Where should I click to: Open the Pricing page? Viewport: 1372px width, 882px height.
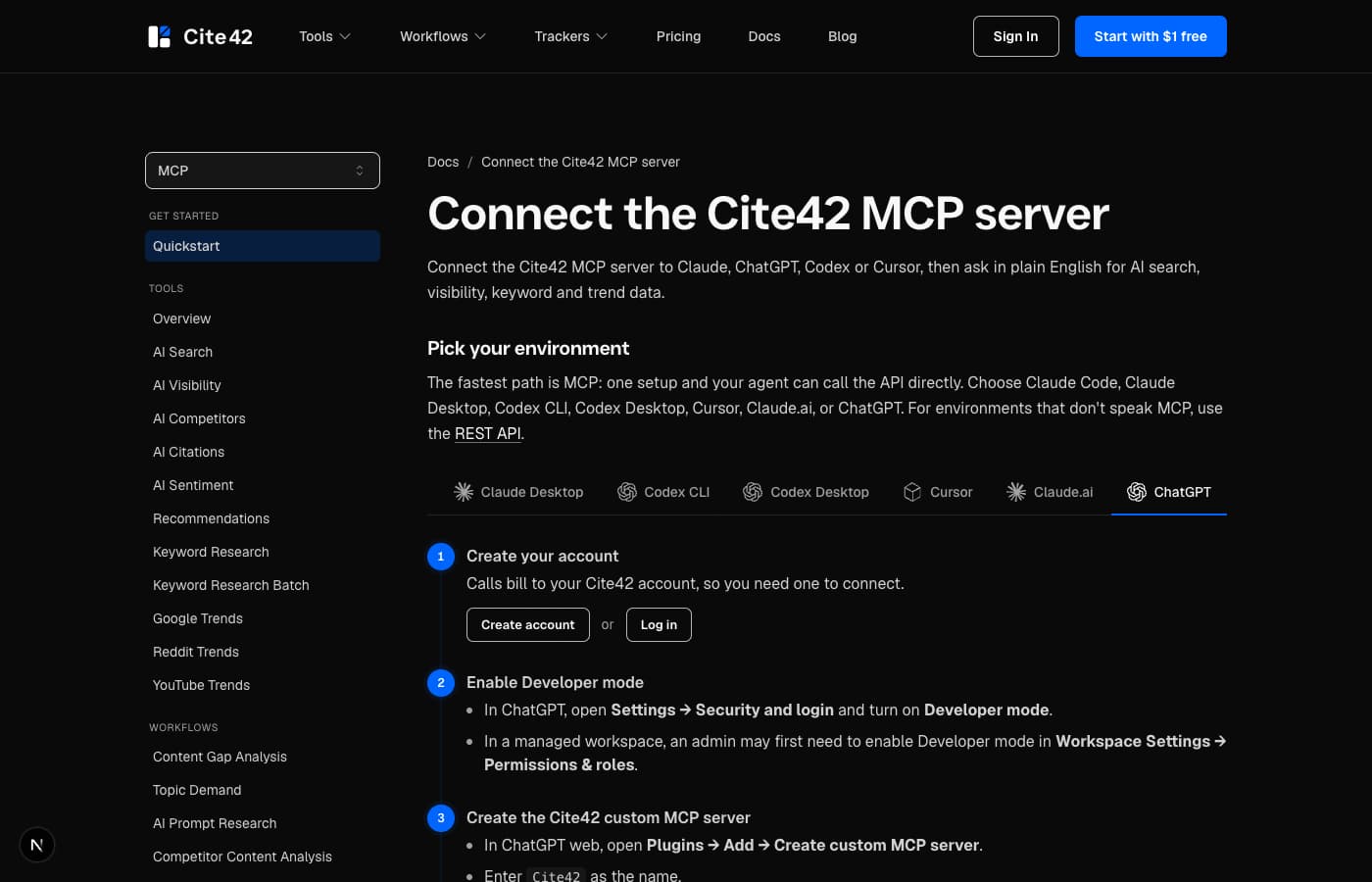coord(678,36)
